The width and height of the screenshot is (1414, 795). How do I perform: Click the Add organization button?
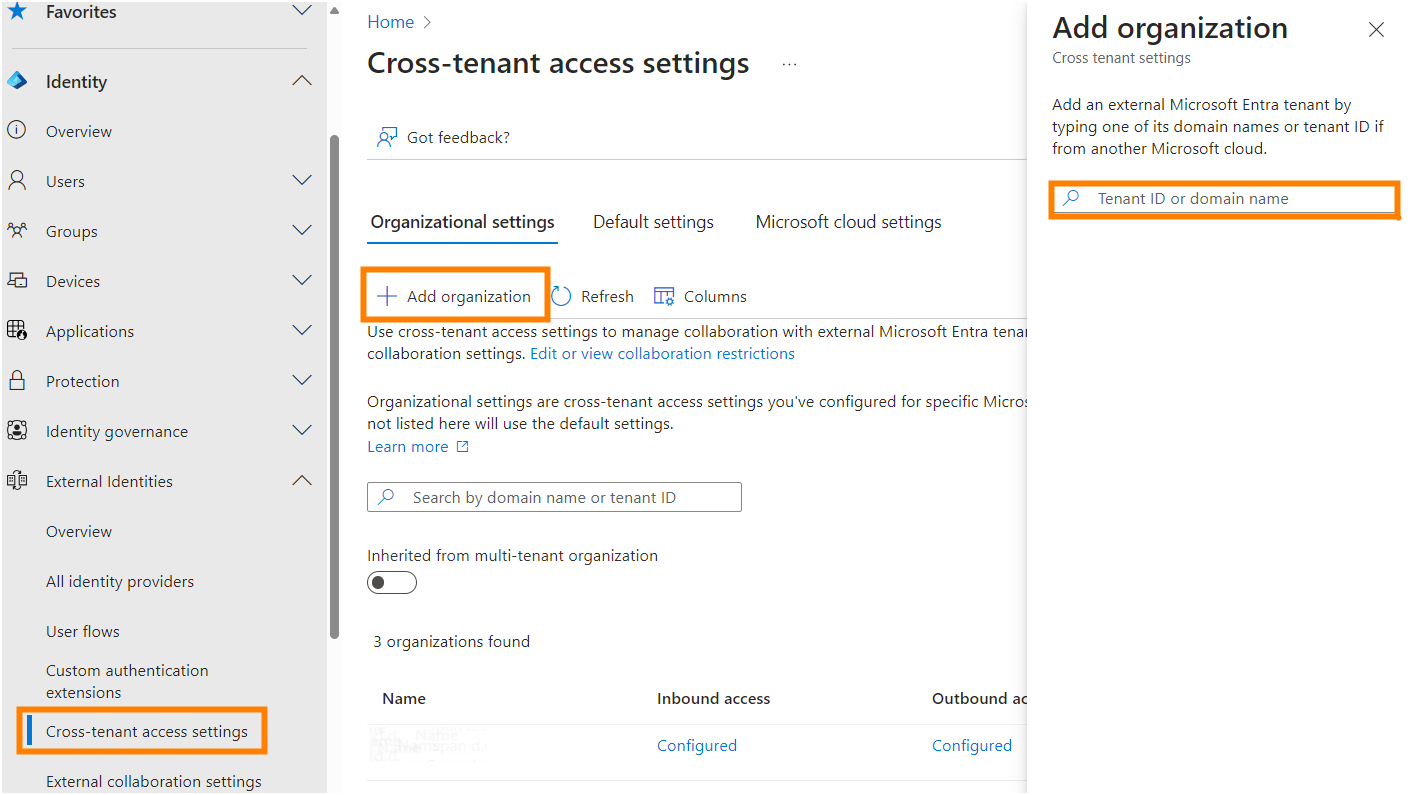(455, 295)
